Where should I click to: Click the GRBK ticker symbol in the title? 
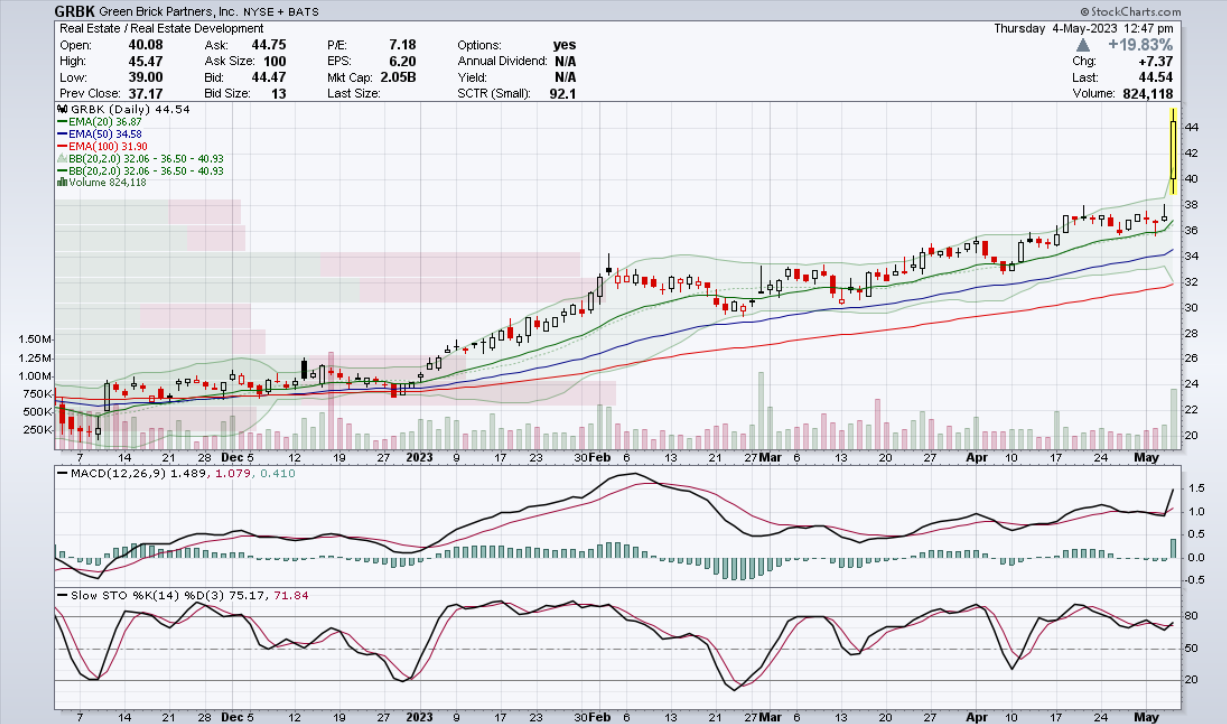click(x=77, y=11)
